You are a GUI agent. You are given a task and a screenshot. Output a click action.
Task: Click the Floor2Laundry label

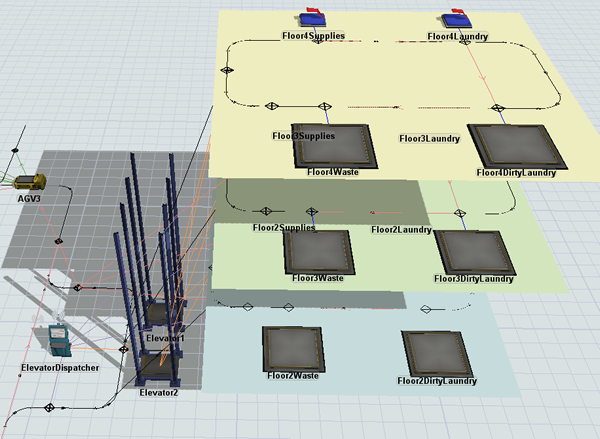400,230
